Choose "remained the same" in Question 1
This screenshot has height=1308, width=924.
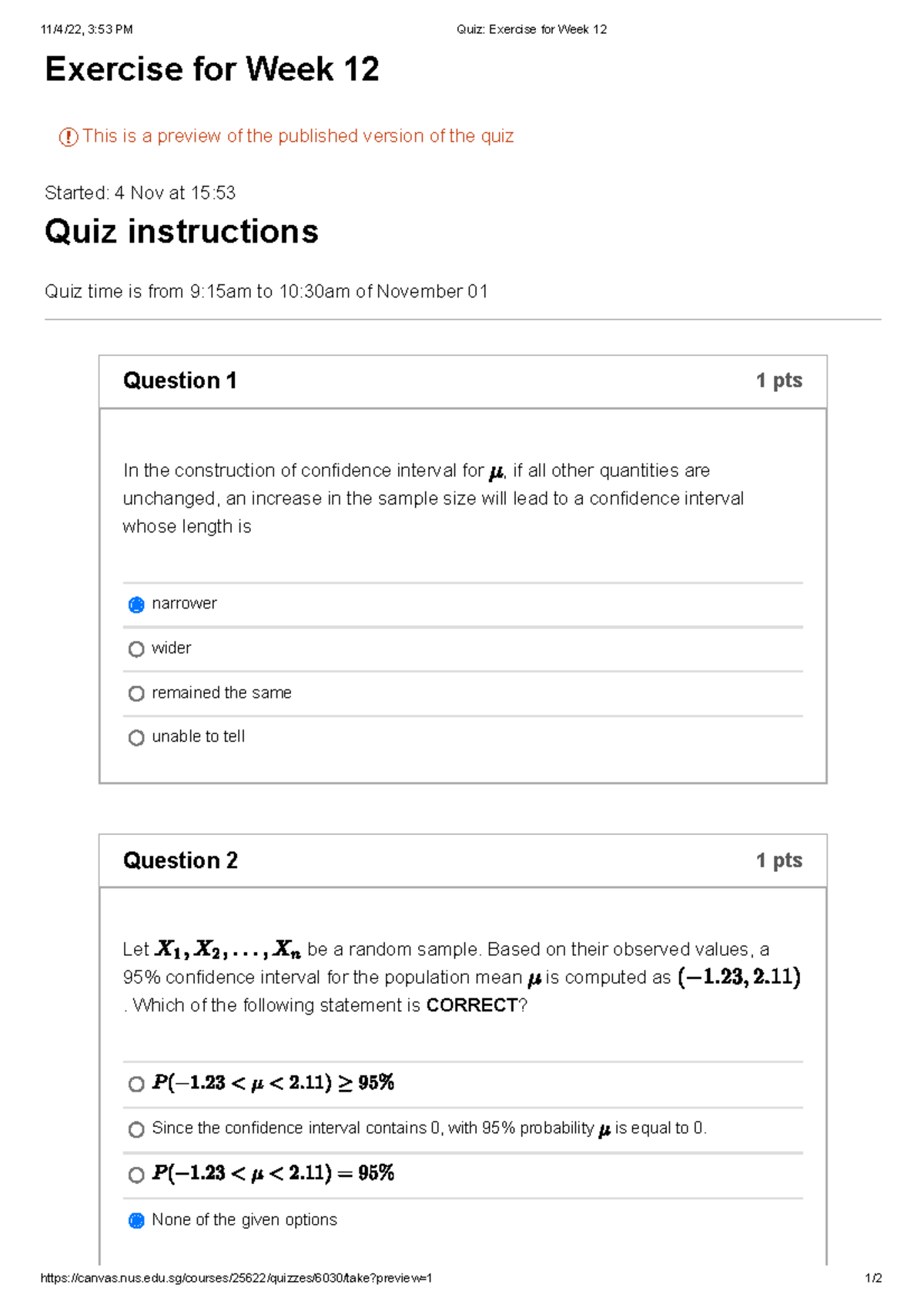223,693
